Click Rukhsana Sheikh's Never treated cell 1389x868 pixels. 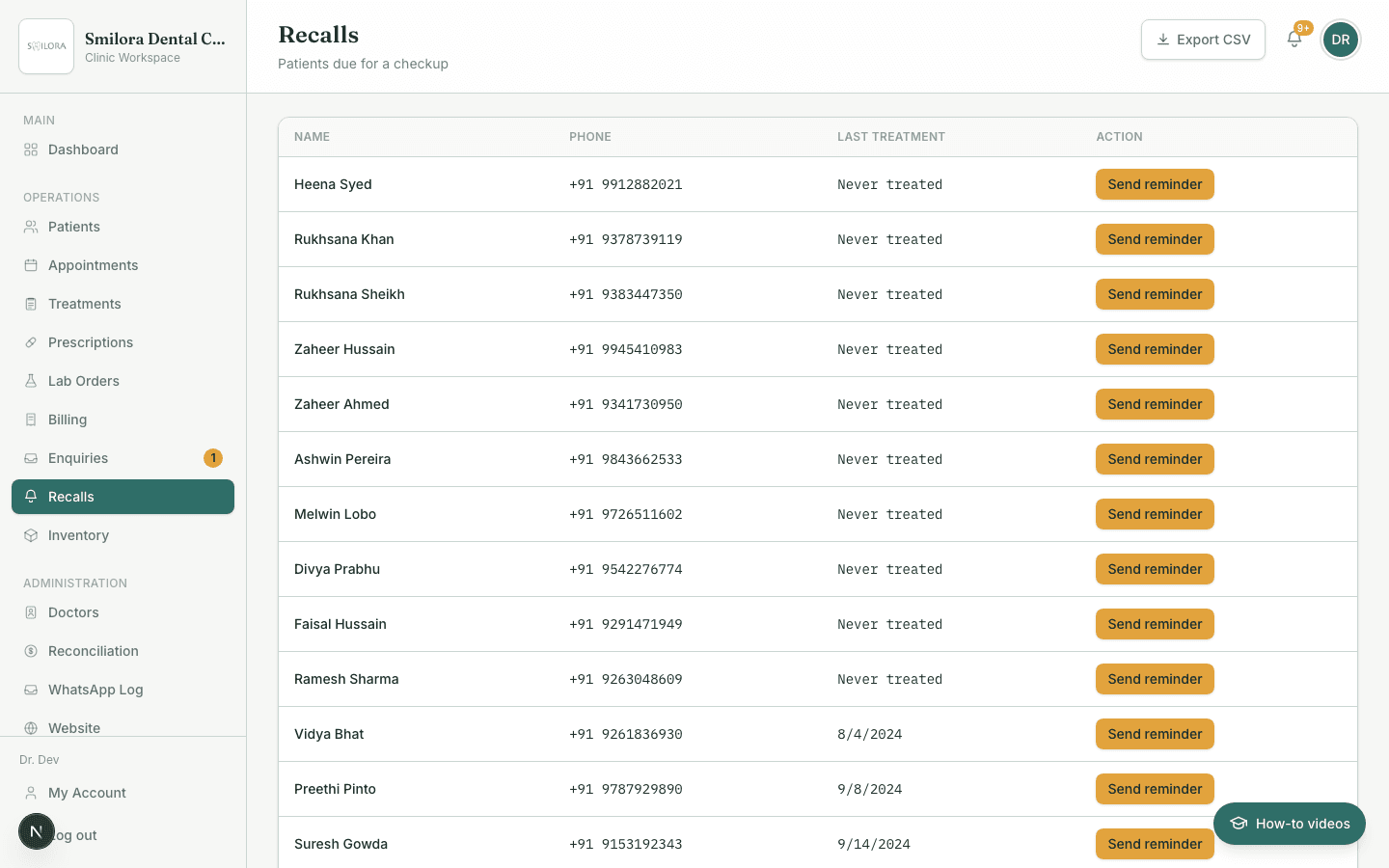point(889,294)
